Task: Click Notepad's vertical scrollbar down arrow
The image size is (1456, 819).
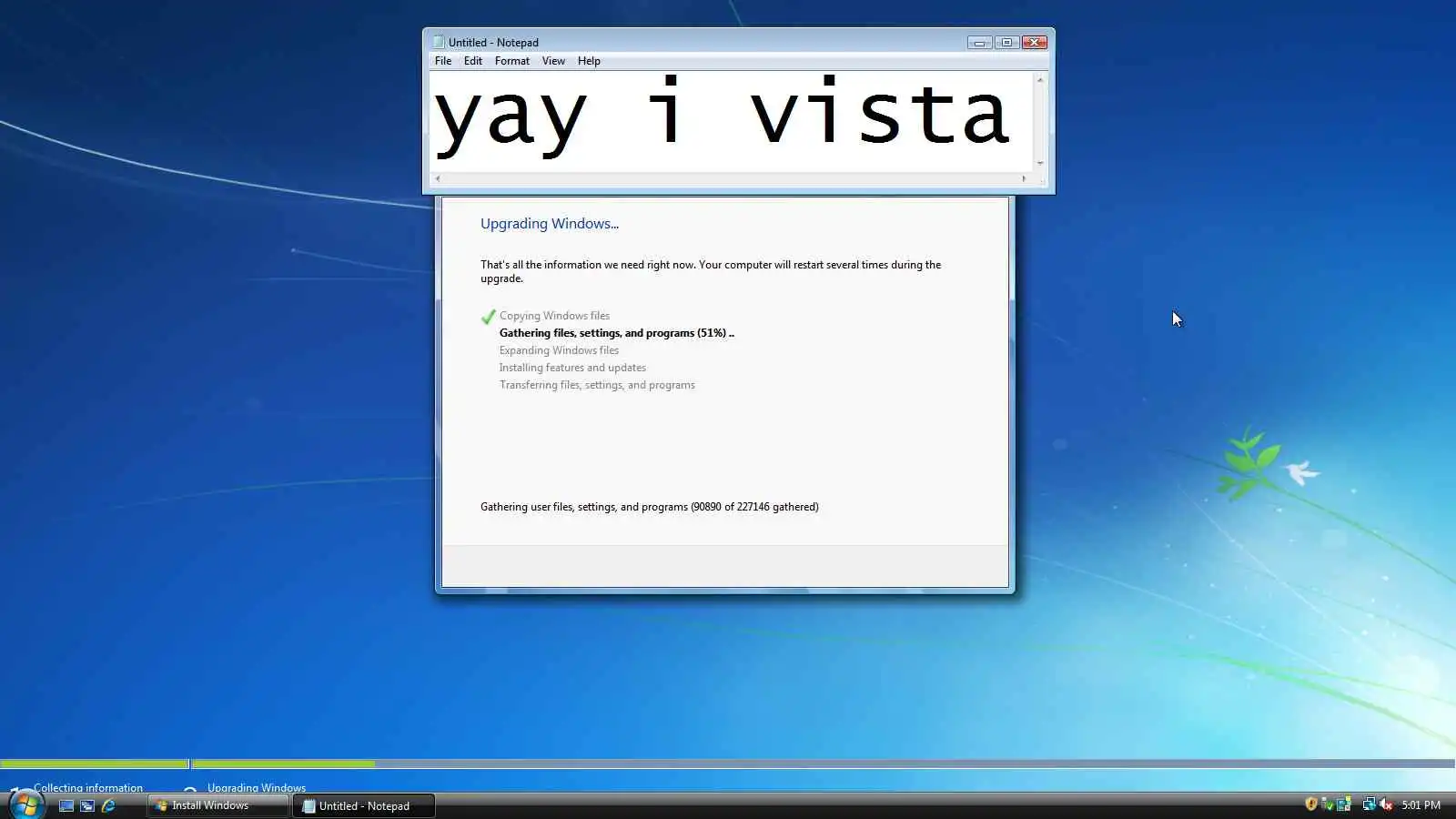Action: tap(1040, 164)
